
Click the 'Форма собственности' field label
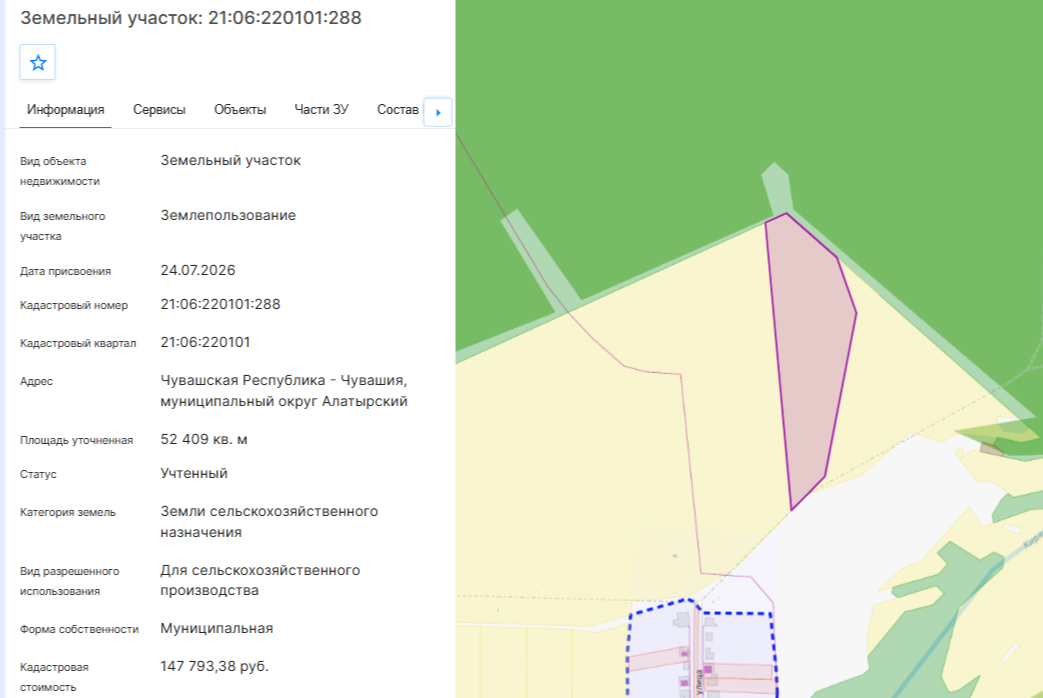coord(79,629)
